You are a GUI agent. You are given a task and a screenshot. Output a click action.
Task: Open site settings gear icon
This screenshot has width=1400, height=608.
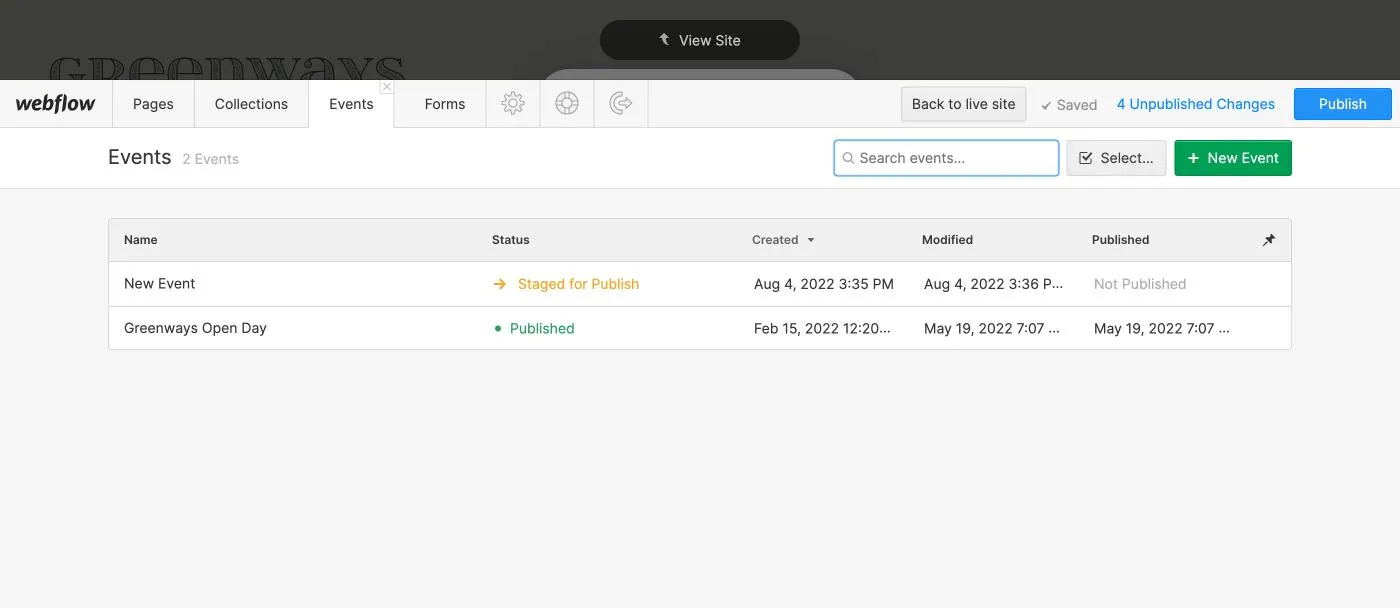point(513,103)
